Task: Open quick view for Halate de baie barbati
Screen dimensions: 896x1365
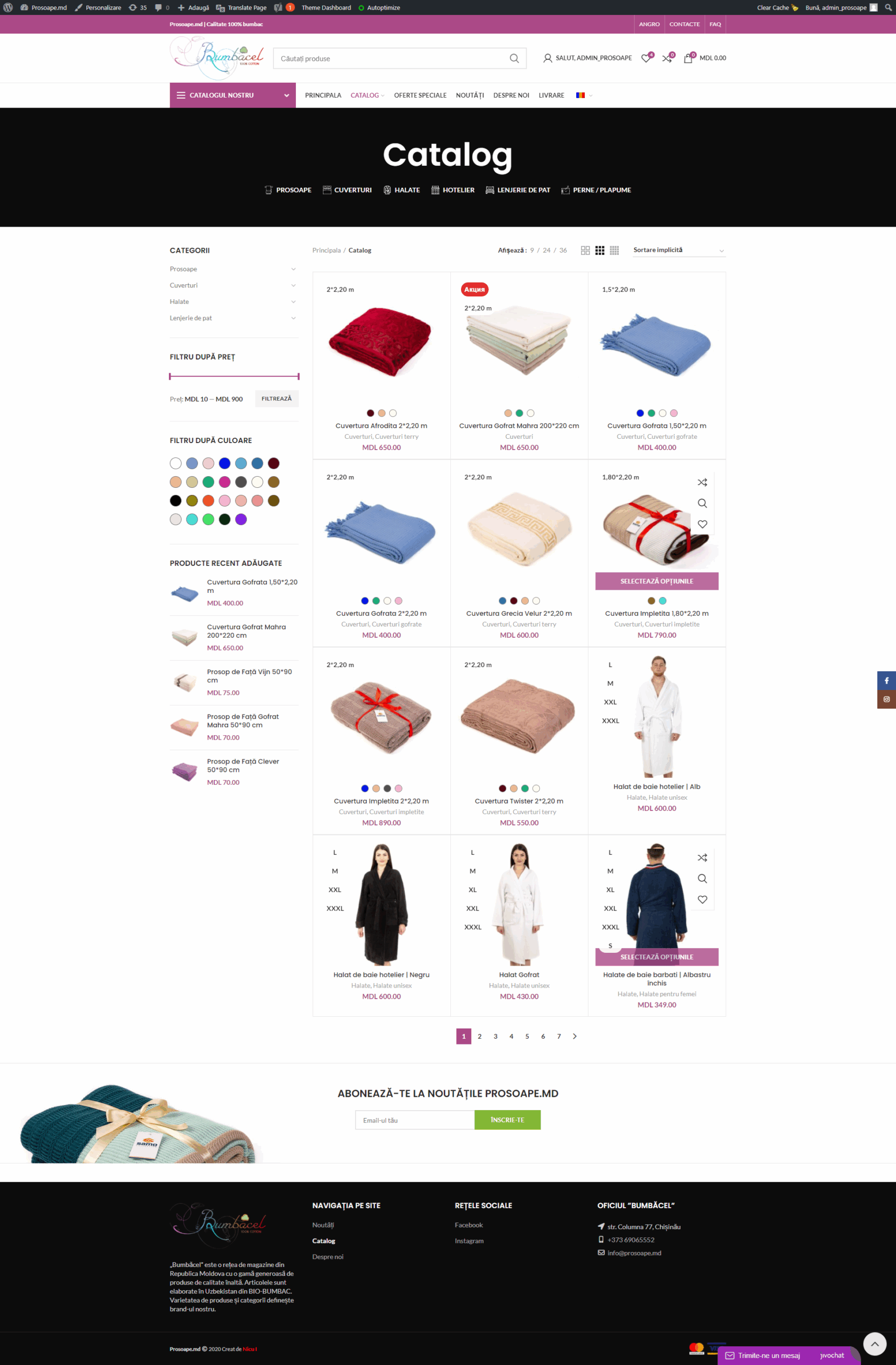Action: coord(702,879)
